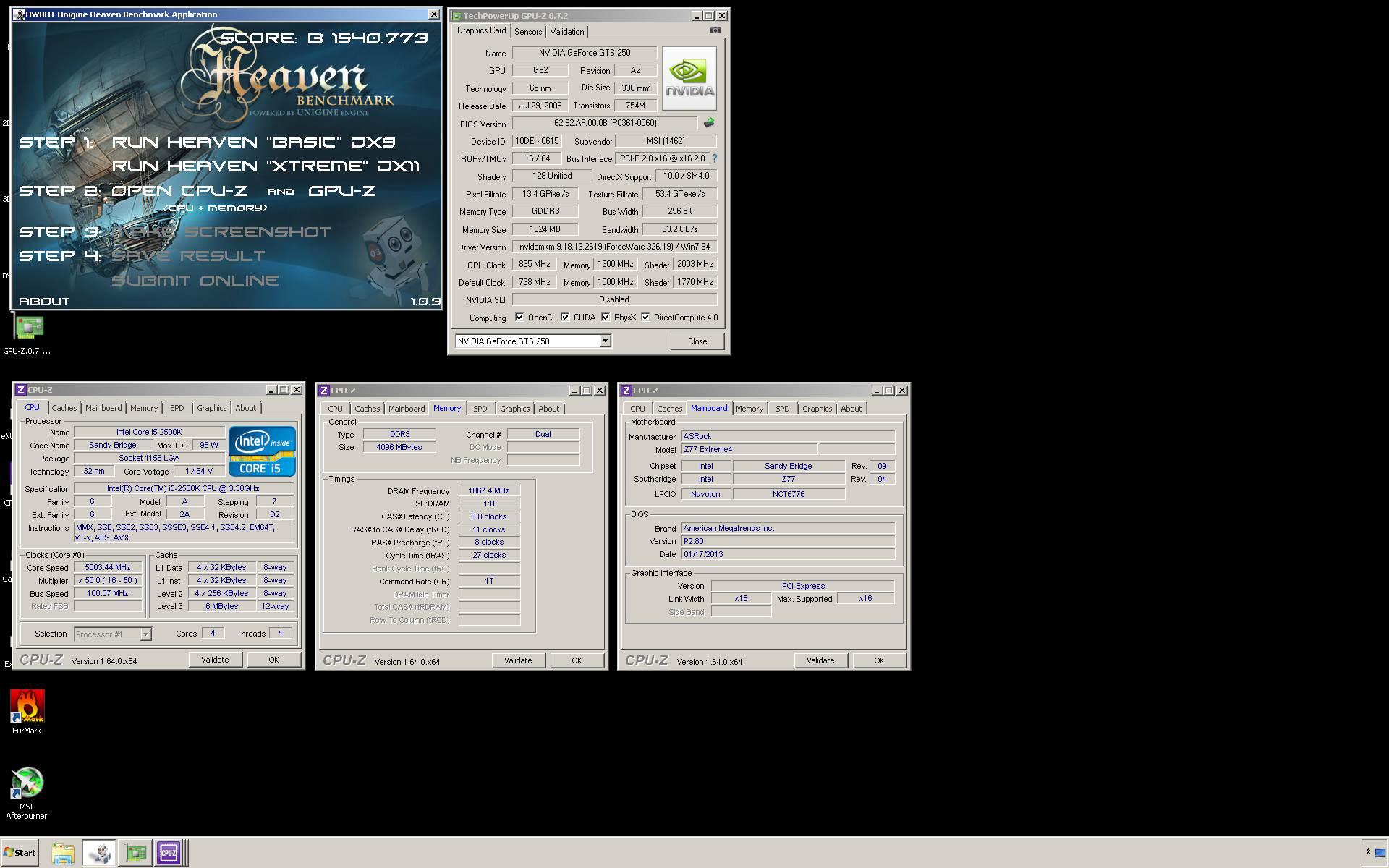The height and width of the screenshot is (868, 1389).
Task: Click the Core Speed value 5003.44 MHz
Action: point(108,568)
